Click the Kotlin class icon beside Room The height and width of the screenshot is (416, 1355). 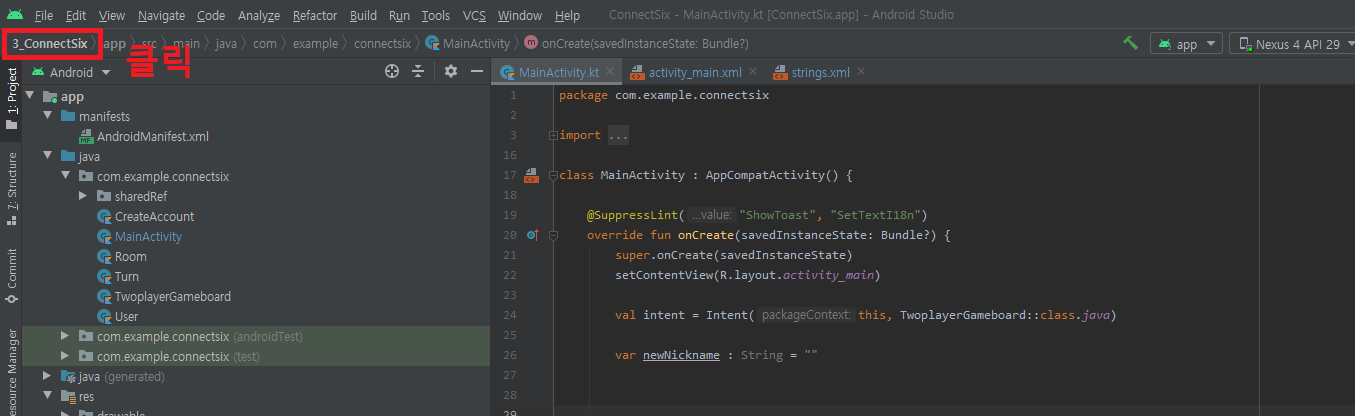pyautogui.click(x=104, y=257)
